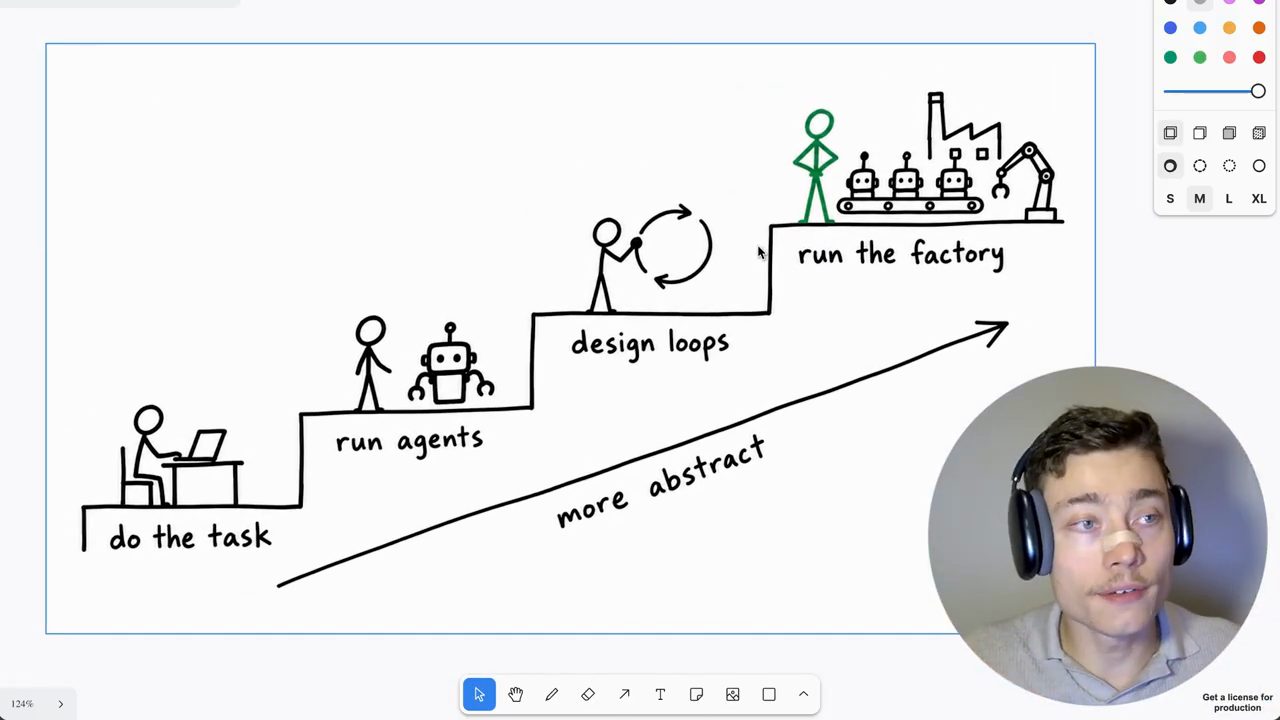This screenshot has width=1280, height=720.
Task: Choose the dashed stroke style
Action: coord(1200,166)
